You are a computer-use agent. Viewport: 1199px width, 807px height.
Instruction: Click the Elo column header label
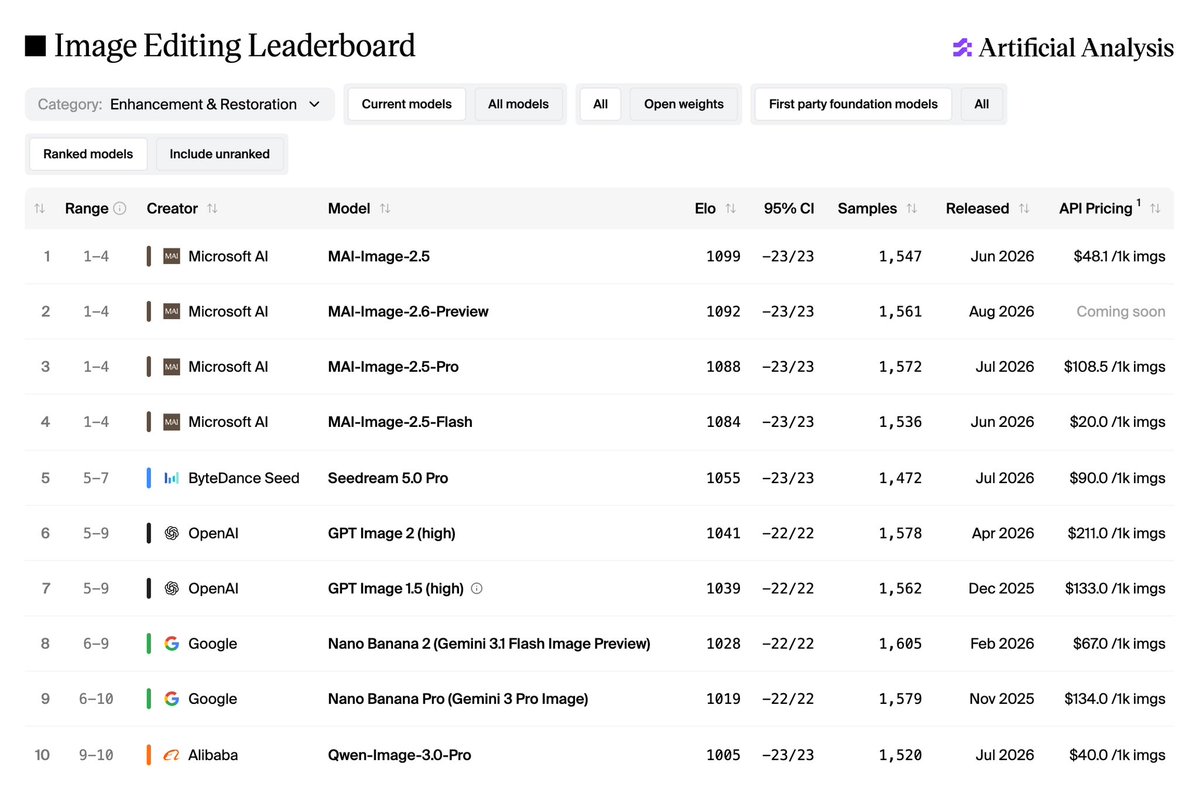[705, 208]
